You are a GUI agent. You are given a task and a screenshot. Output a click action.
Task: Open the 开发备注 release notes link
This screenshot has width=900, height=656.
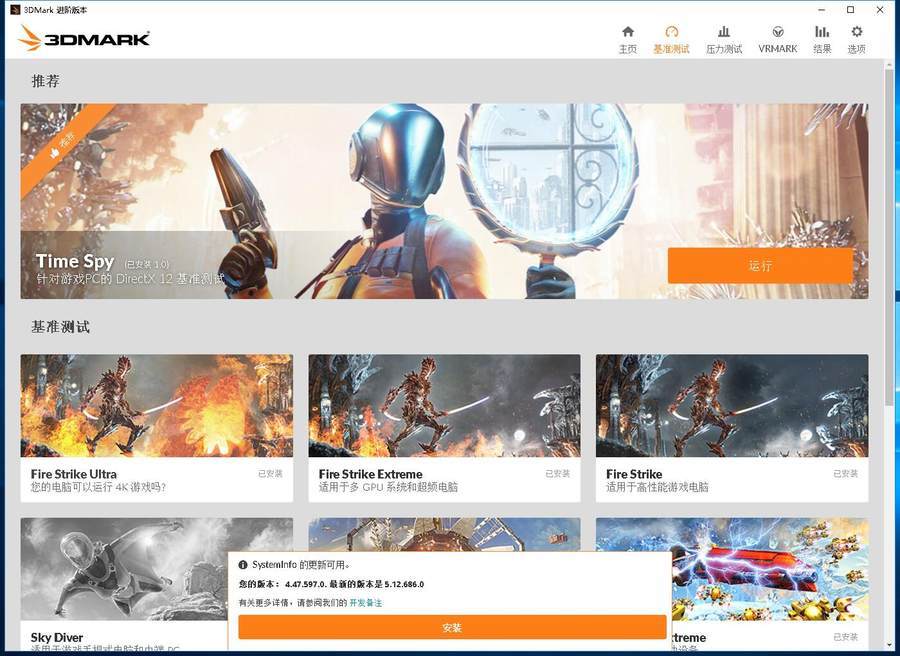coord(366,603)
